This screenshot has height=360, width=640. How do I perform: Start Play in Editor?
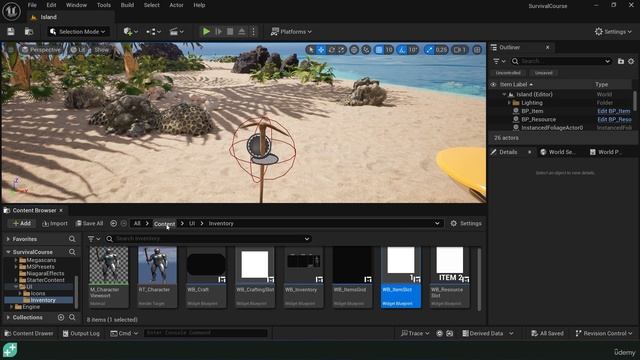206,31
